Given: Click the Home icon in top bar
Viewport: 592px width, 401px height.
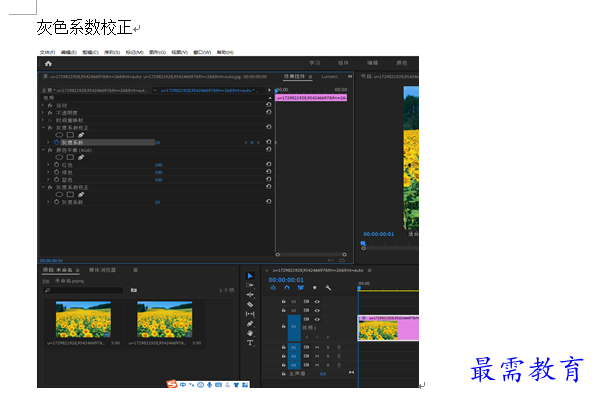Looking at the screenshot, I should click(x=48, y=63).
